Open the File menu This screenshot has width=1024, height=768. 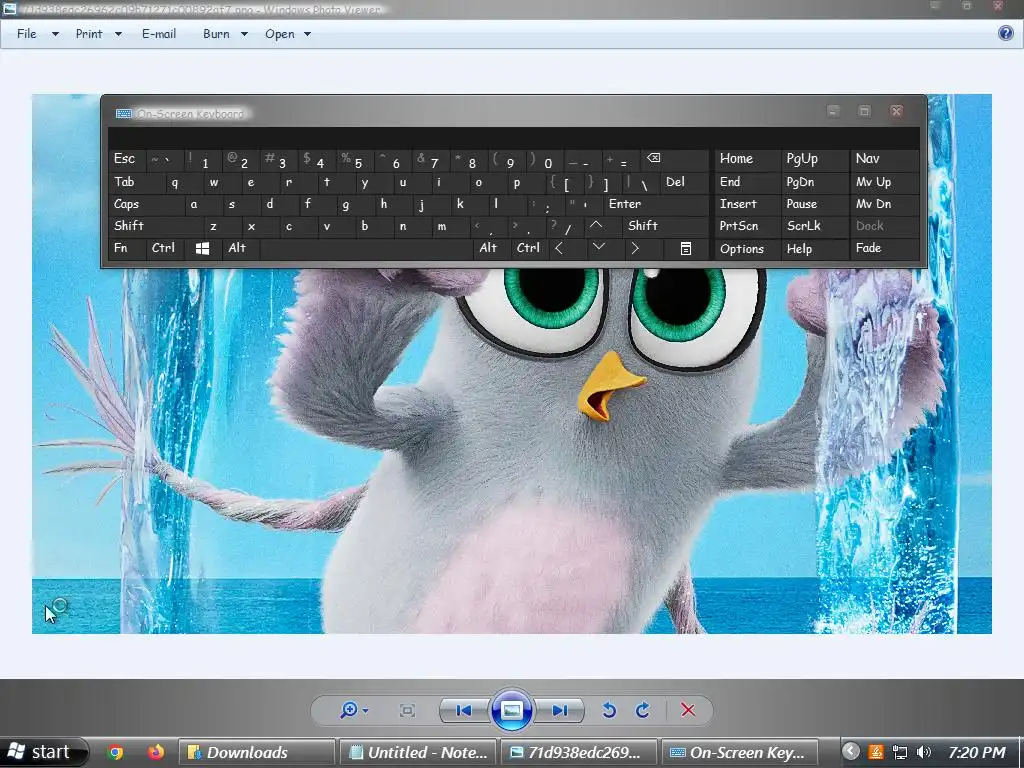point(27,33)
